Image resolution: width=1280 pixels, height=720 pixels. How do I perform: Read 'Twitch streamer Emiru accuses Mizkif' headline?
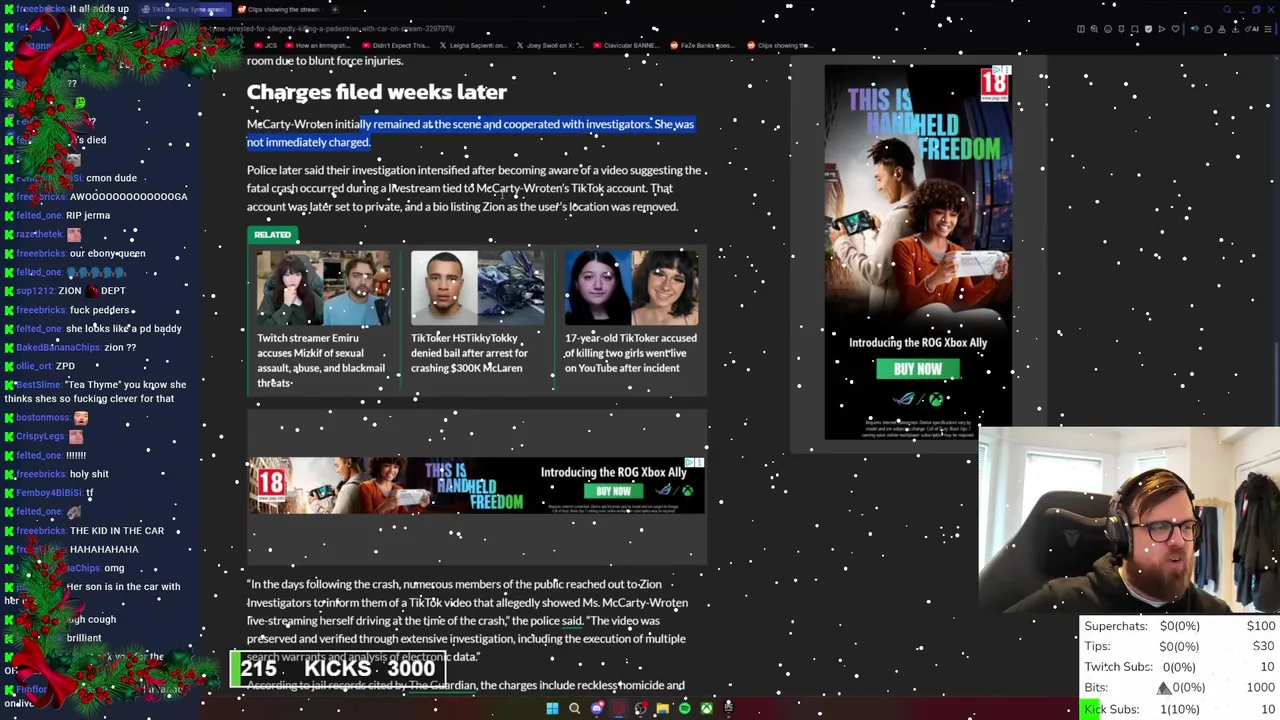321,360
